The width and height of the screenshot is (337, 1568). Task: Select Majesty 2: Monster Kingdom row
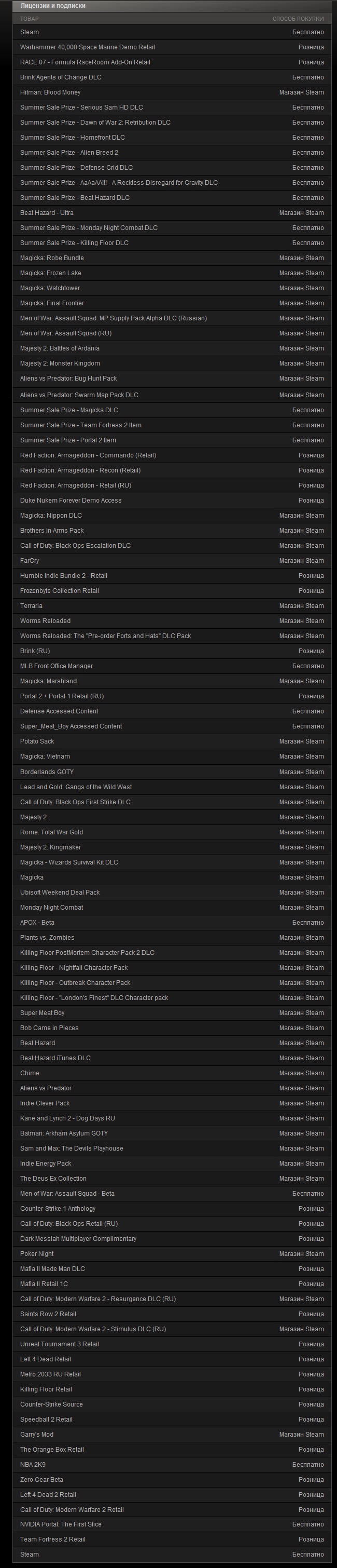click(x=60, y=363)
